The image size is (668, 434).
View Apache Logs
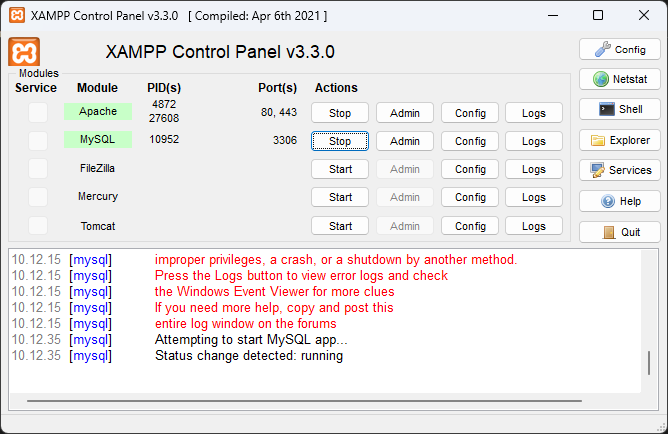[534, 113]
